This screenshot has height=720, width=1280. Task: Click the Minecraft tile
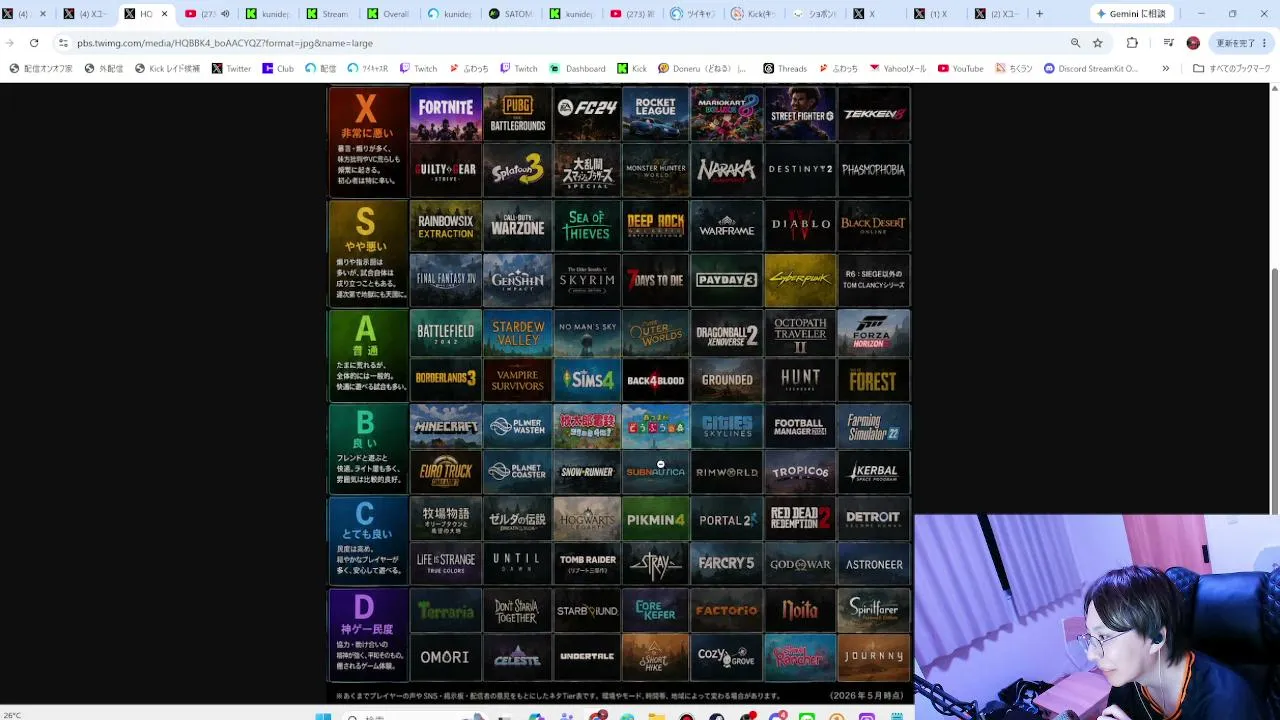[x=446, y=426]
